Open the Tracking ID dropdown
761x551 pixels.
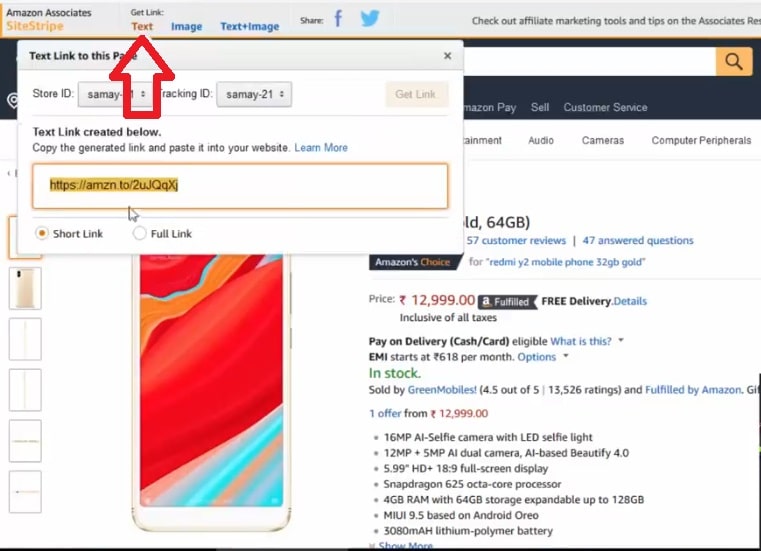click(254, 94)
